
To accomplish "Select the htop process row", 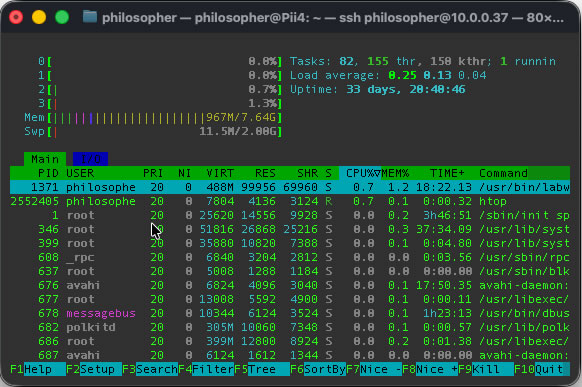I will click(x=290, y=201).
